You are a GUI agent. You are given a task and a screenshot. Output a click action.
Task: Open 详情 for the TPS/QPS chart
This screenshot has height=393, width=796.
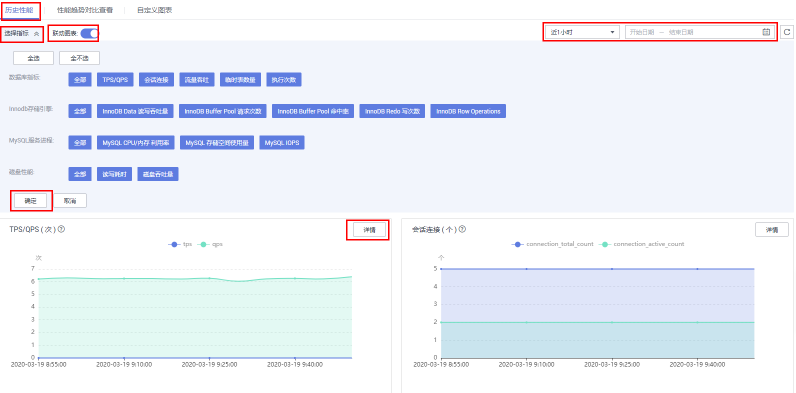369,230
